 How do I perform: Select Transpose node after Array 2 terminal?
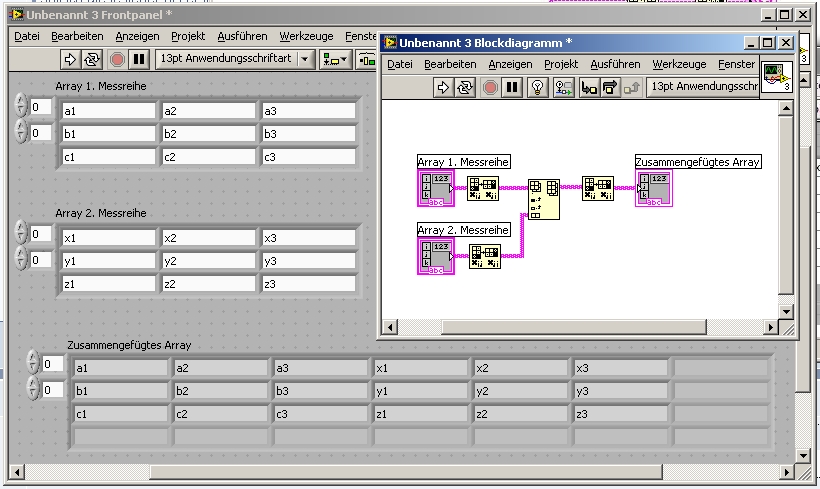point(485,256)
